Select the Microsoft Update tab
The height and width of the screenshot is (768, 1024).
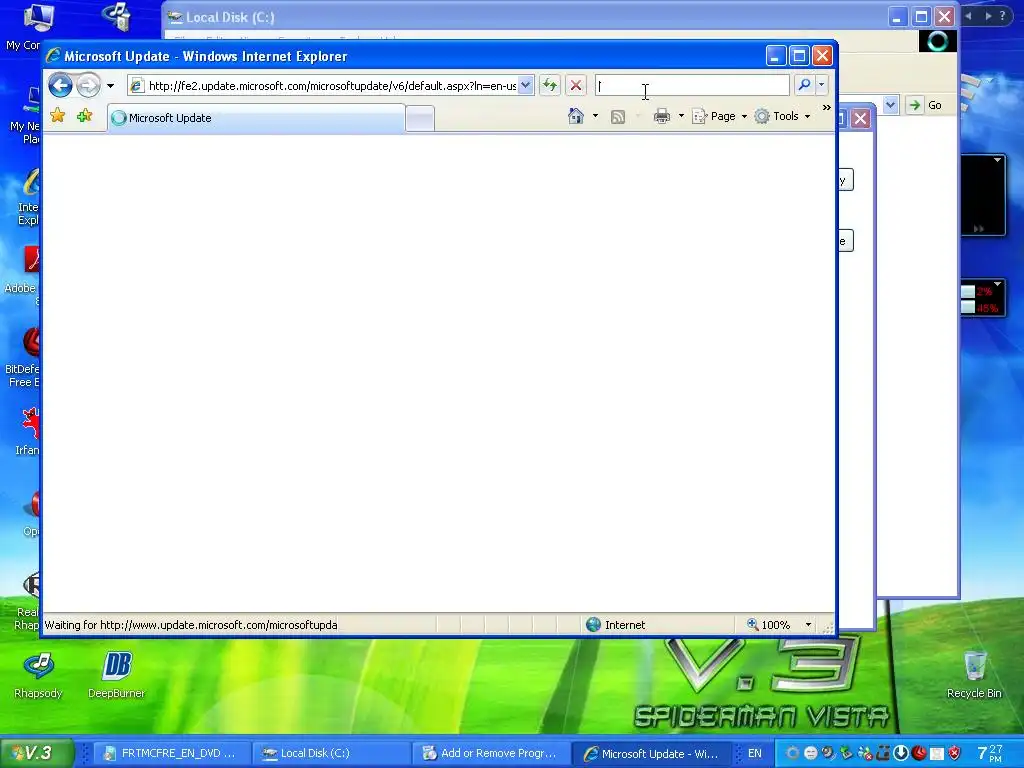coord(256,118)
